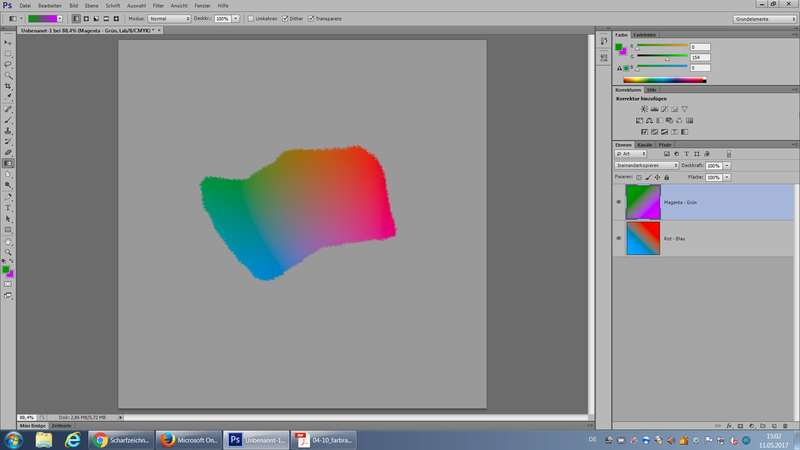Click the Delete layer trash icon
This screenshot has width=800, height=450.
coord(786,424)
